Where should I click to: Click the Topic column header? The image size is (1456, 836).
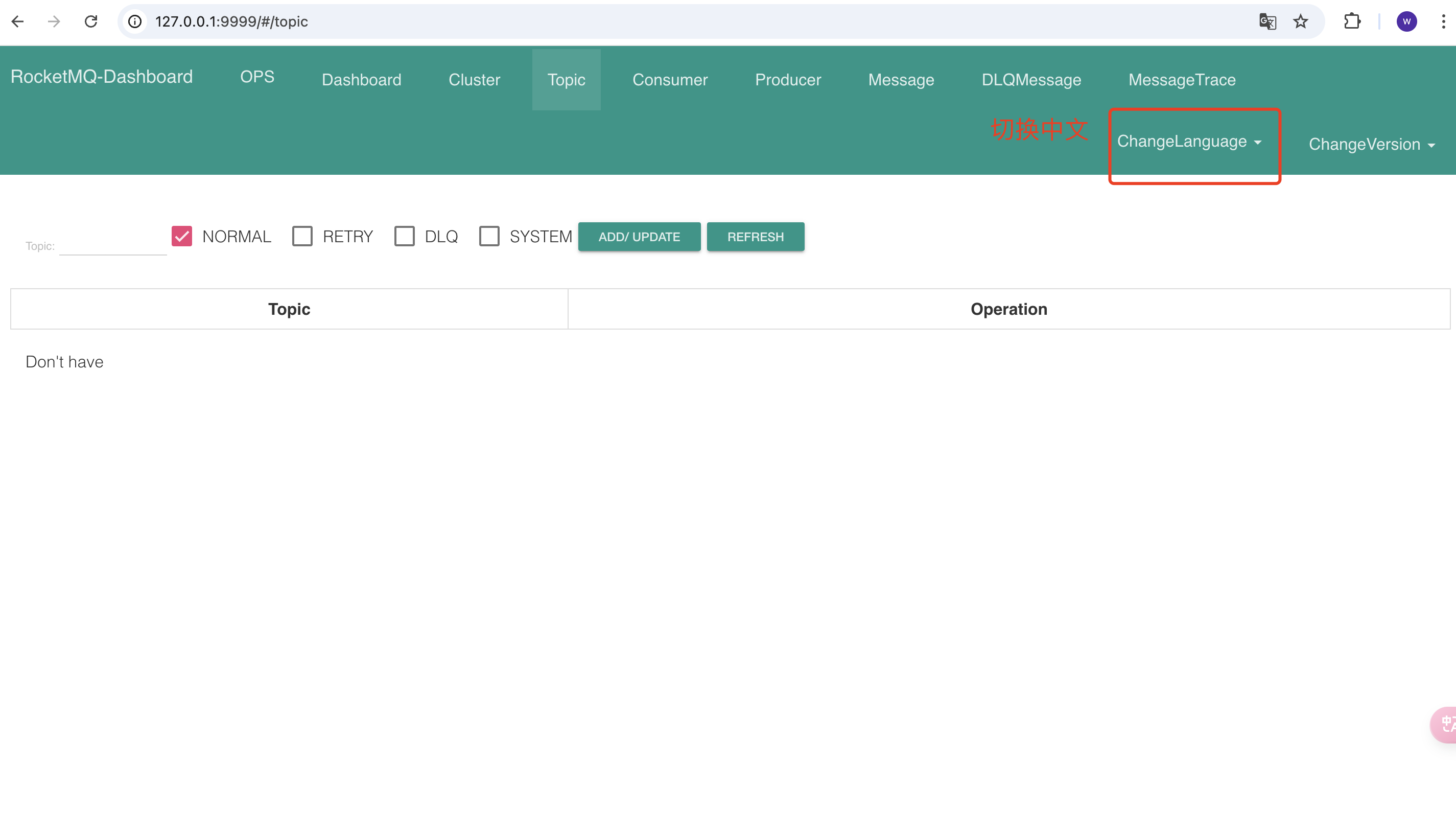pyautogui.click(x=289, y=309)
